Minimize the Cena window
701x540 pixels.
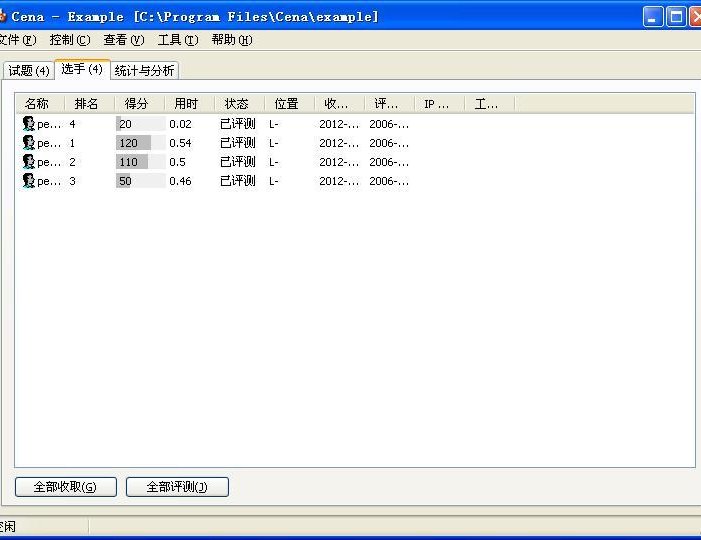pyautogui.click(x=653, y=17)
